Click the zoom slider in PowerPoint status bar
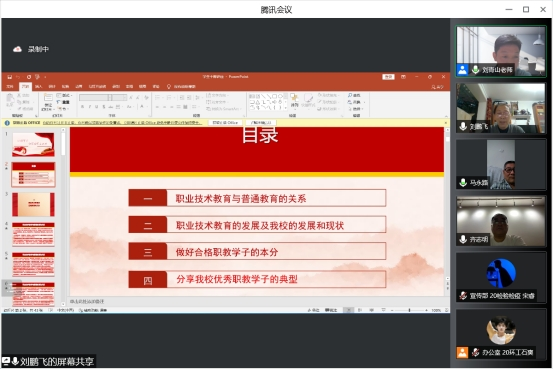Viewport: 553px width, 369px height. [409, 310]
